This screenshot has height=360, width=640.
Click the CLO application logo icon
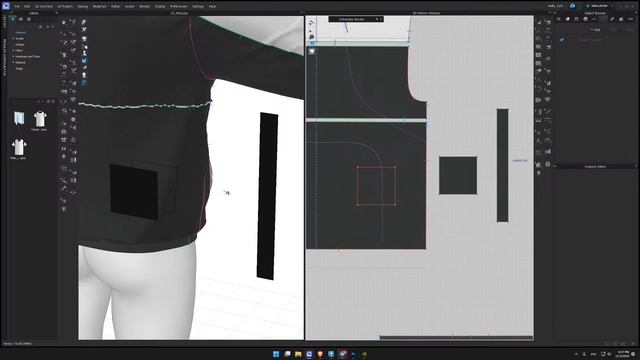[6, 6]
